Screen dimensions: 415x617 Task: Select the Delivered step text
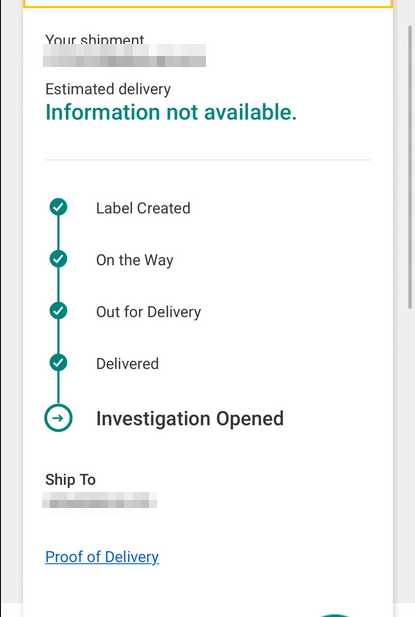pyautogui.click(x=127, y=364)
